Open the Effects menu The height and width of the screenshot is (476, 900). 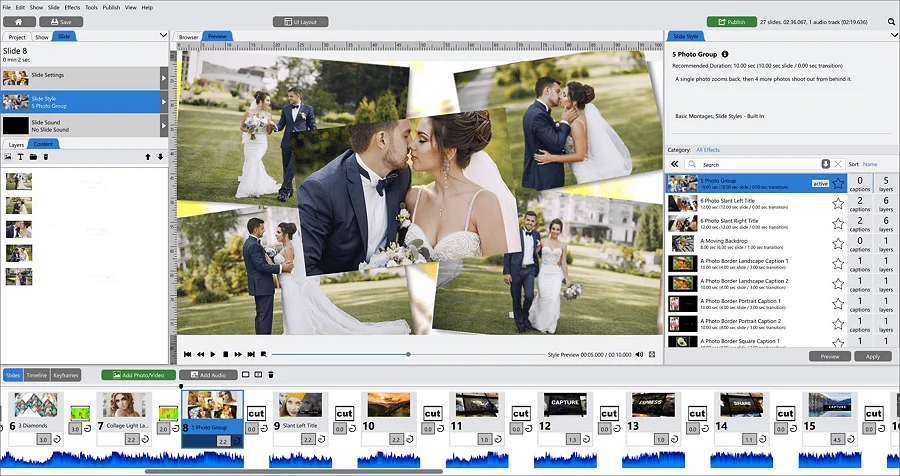72,7
